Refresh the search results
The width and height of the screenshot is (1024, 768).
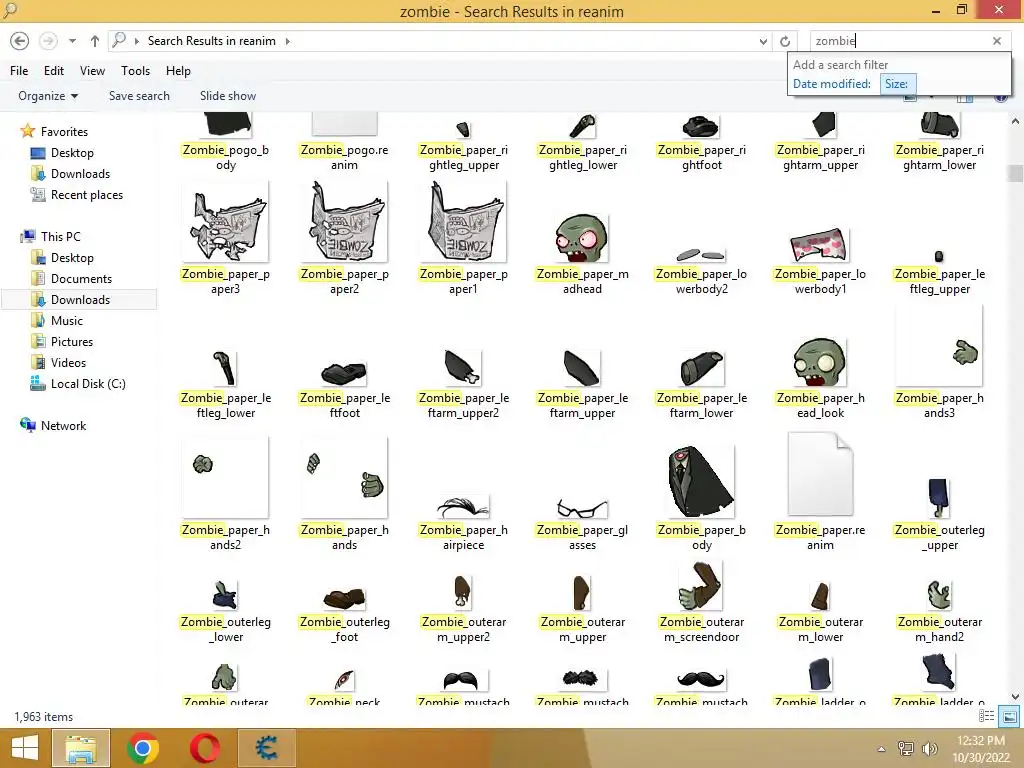pyautogui.click(x=785, y=41)
